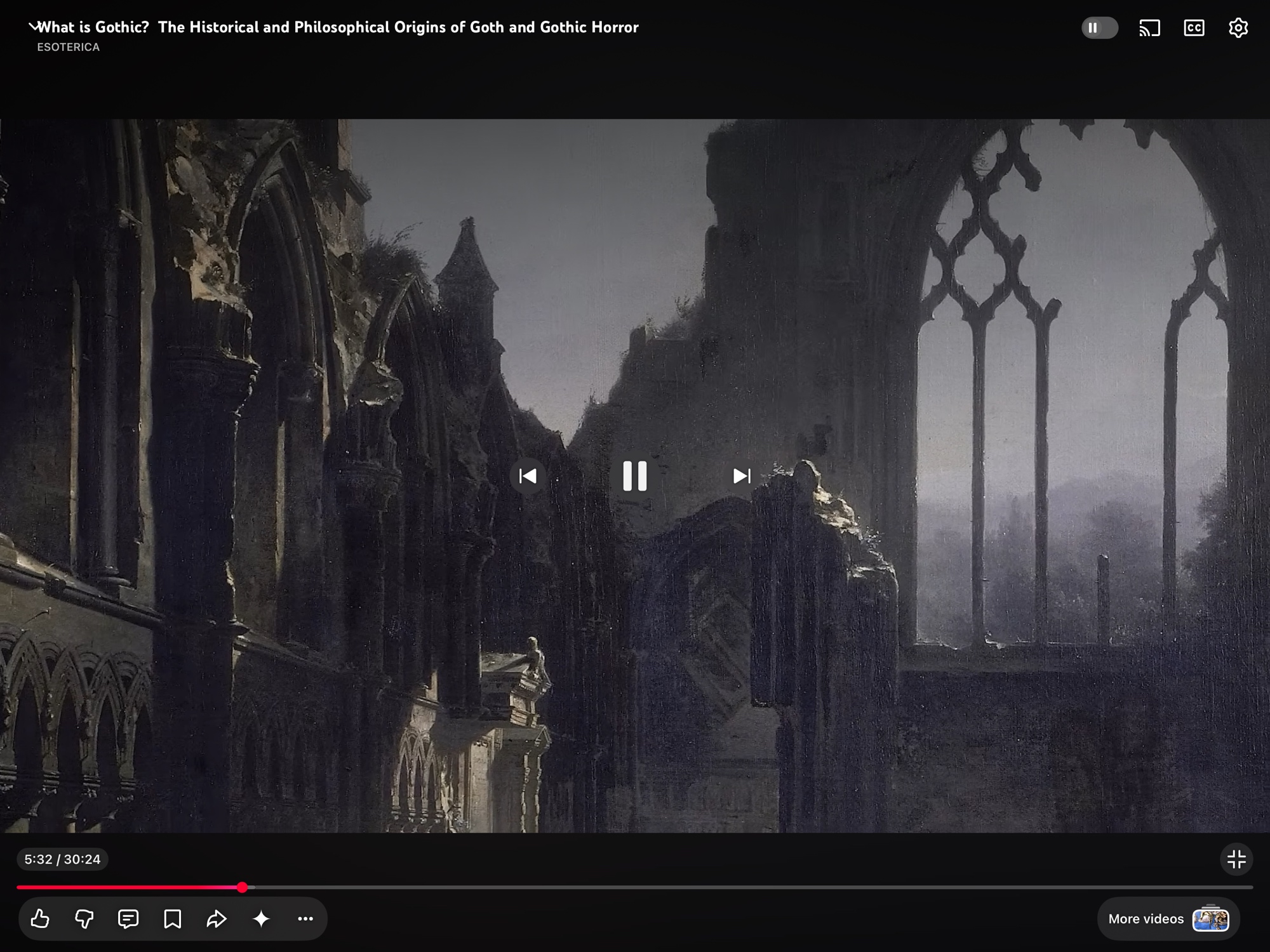Collapse player with top-left chevron

point(33,27)
